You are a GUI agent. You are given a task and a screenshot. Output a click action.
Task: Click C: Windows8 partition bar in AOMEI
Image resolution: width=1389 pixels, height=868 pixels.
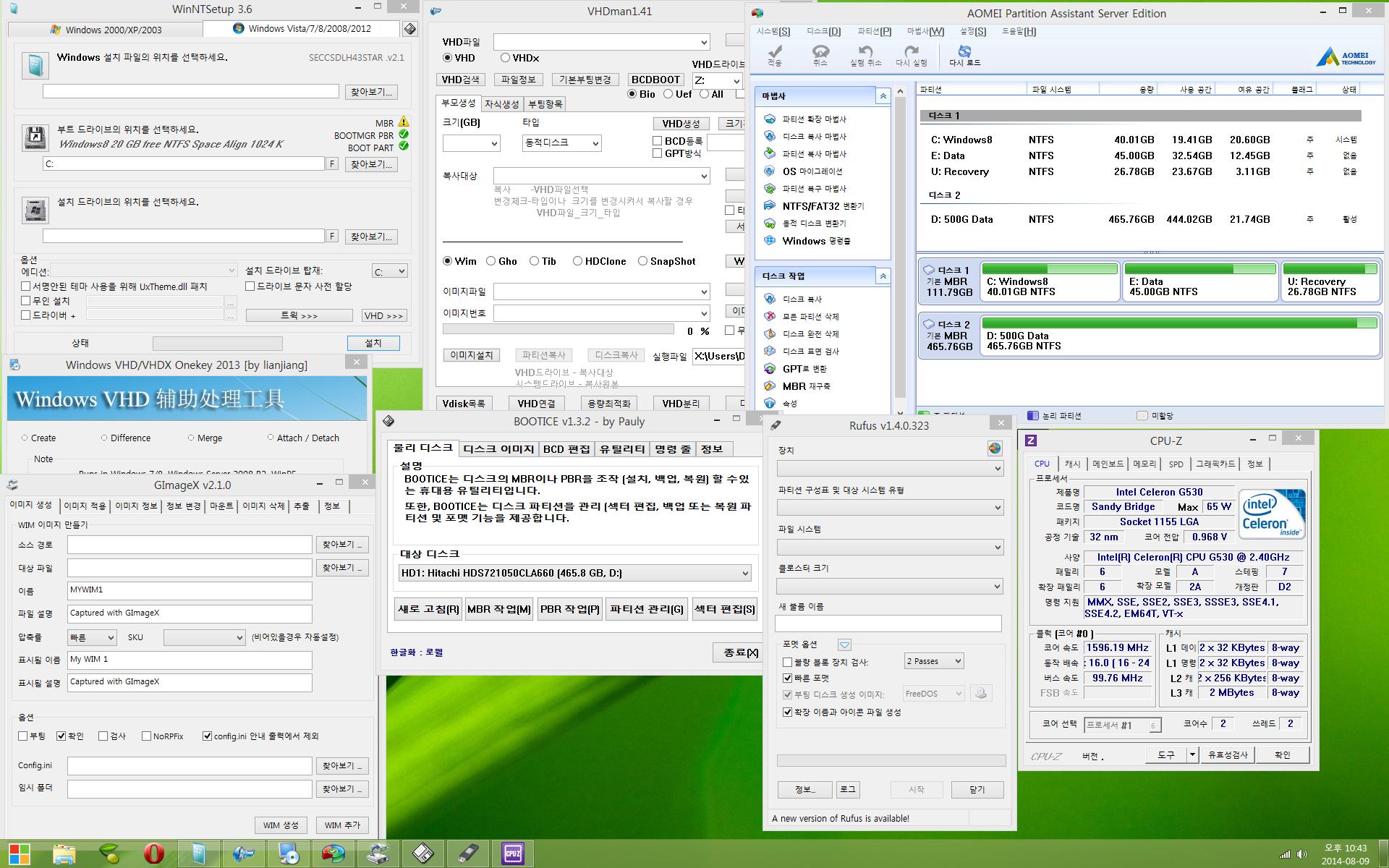(x=1050, y=281)
